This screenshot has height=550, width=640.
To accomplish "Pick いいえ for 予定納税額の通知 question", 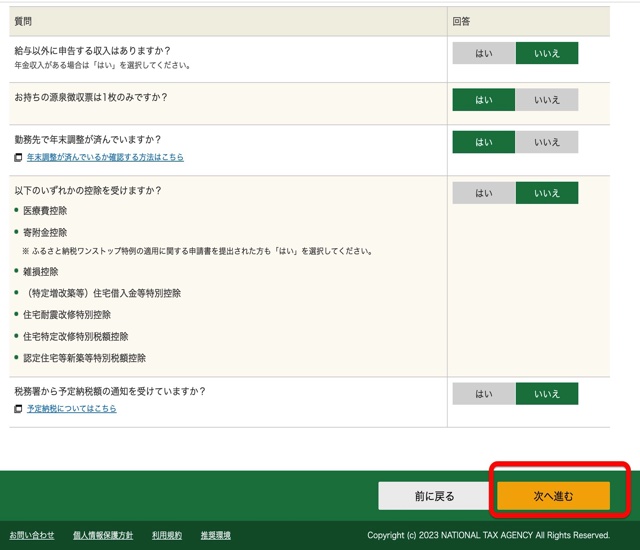I will pyautogui.click(x=547, y=394).
